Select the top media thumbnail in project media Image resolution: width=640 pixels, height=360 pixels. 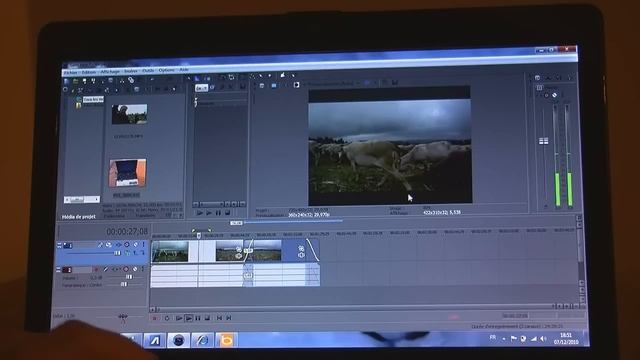coord(129,114)
